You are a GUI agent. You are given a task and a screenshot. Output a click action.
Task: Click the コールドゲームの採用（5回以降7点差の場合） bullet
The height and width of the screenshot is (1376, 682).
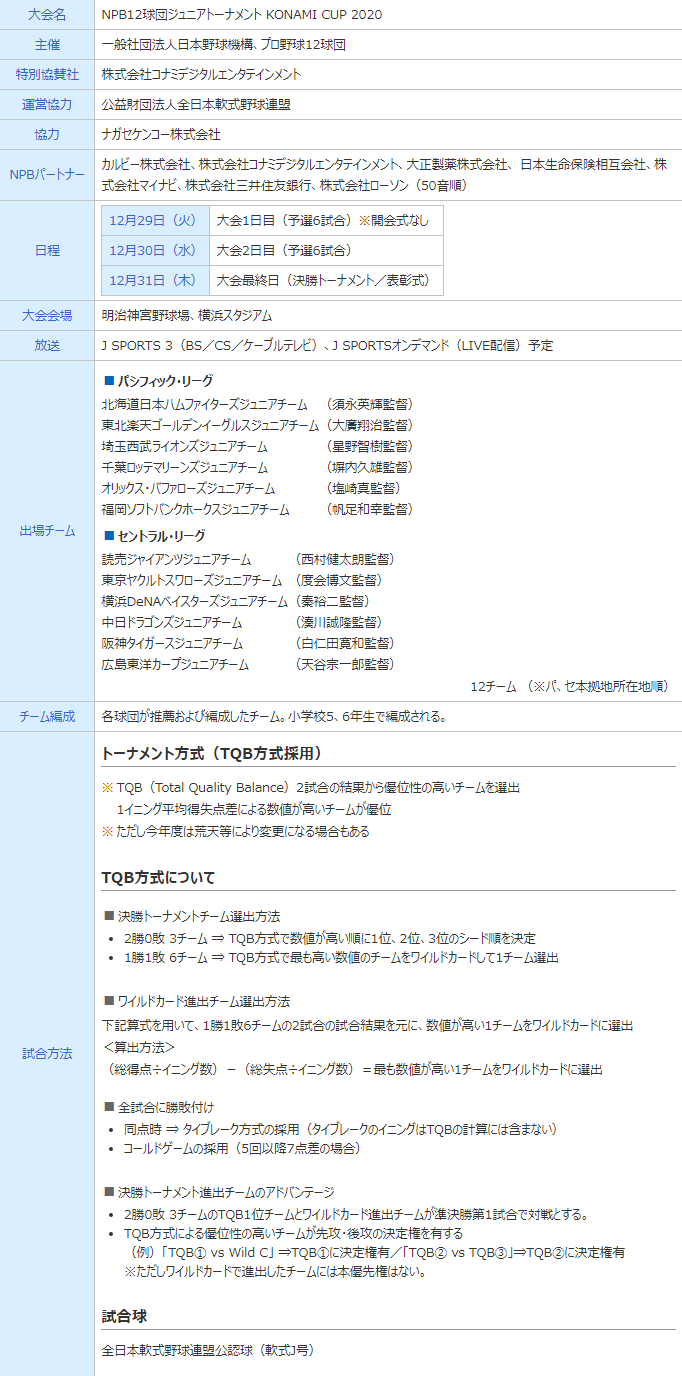point(242,1148)
